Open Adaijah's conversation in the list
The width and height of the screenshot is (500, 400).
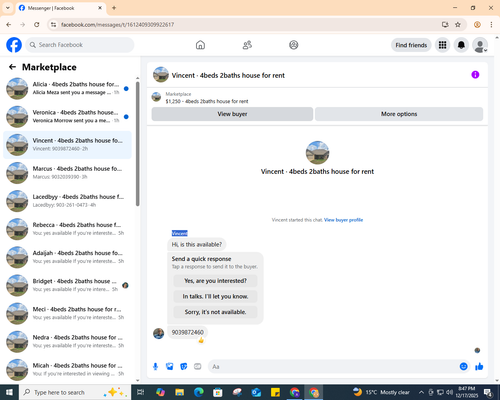coord(67,257)
